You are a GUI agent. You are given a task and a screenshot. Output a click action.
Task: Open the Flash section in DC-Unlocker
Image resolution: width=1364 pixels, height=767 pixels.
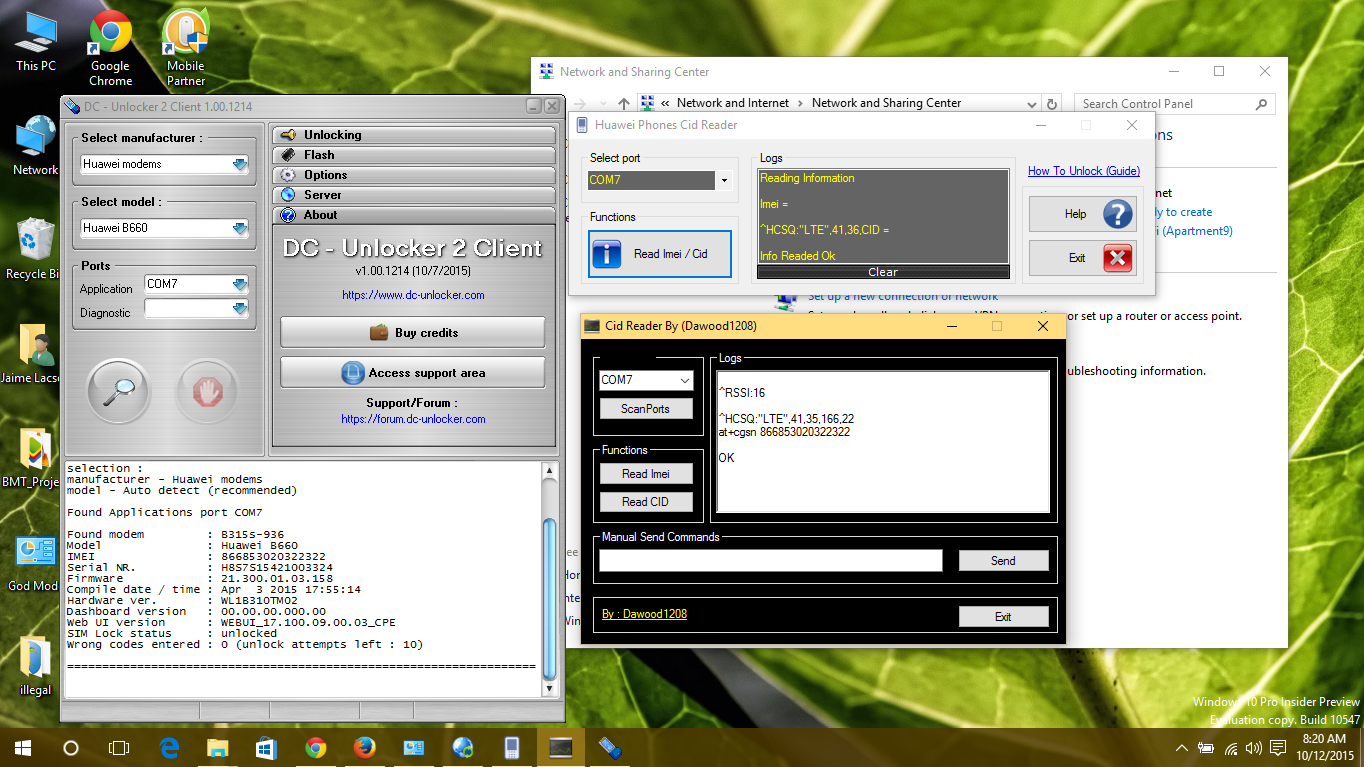[414, 155]
